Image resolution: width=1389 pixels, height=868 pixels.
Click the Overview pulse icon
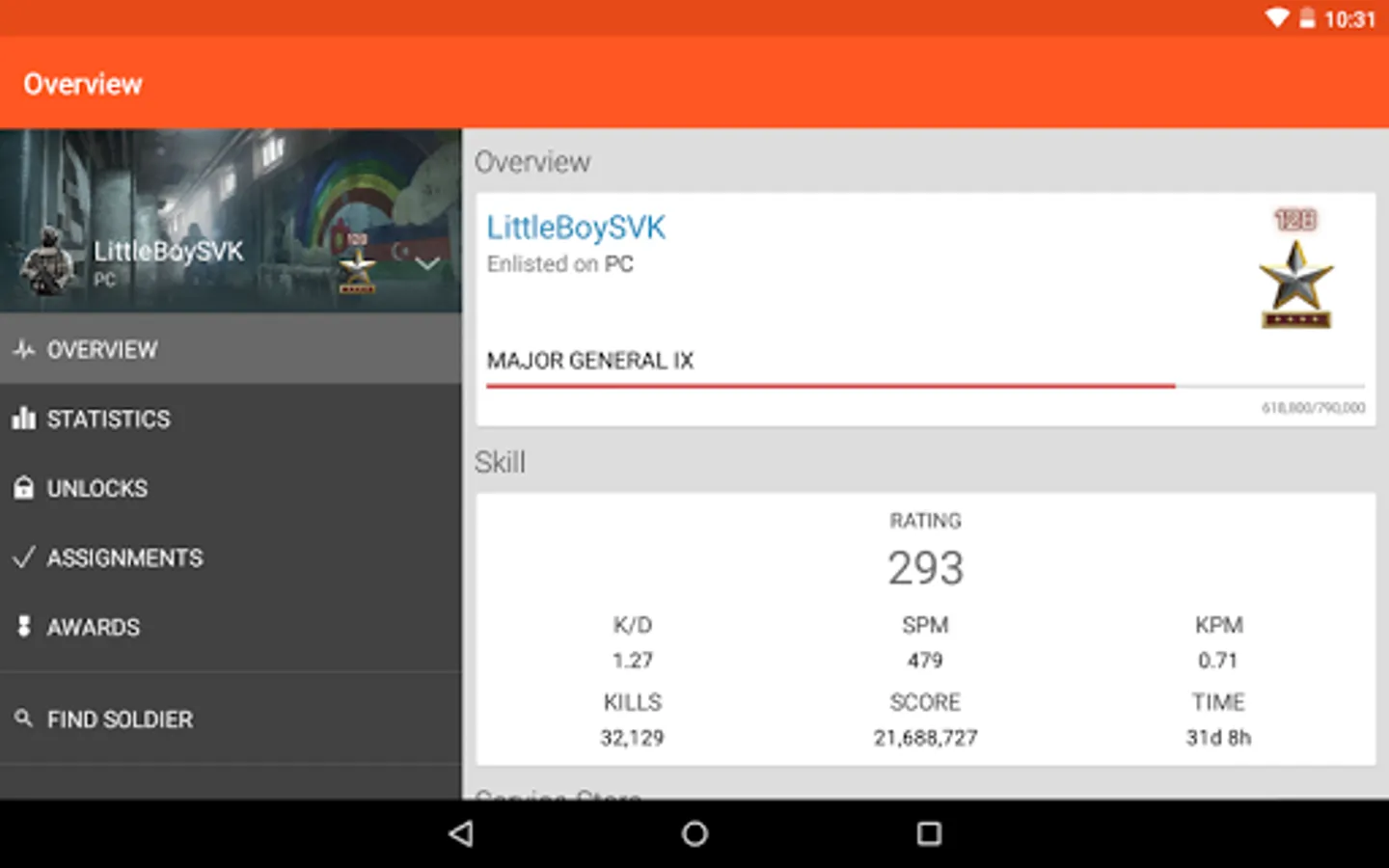[x=24, y=349]
